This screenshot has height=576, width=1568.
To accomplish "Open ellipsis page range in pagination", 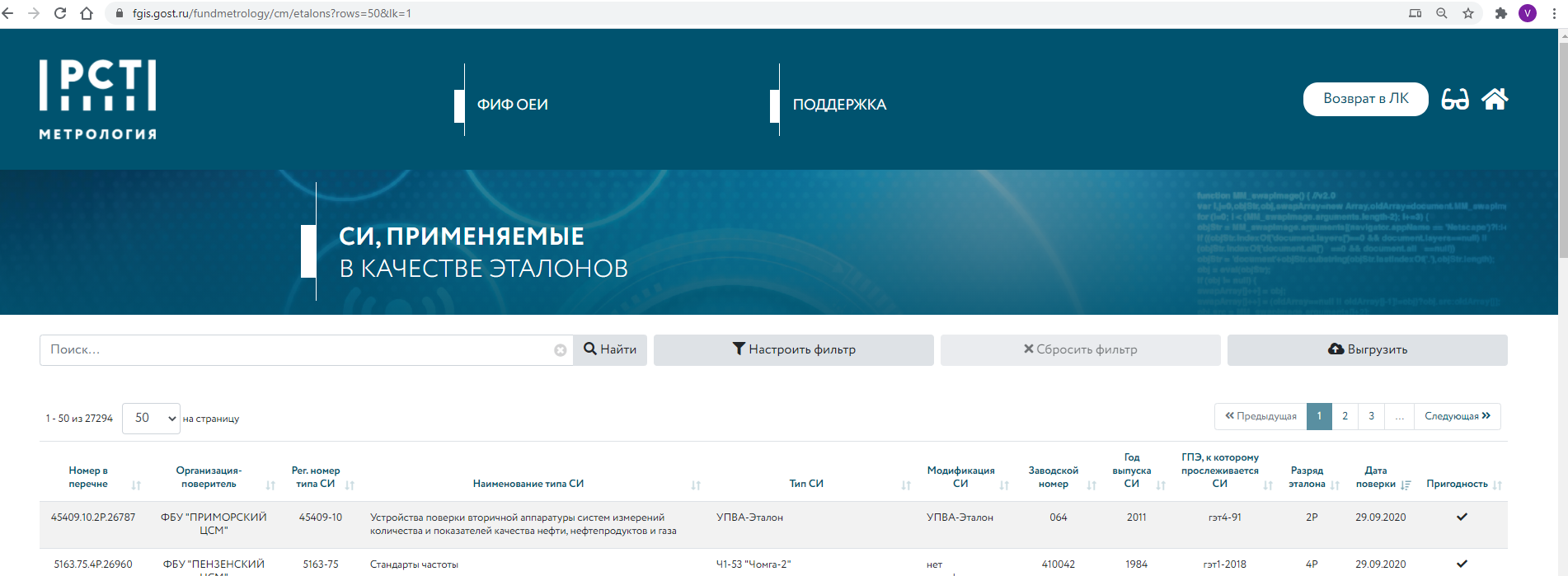I will click(x=1399, y=416).
